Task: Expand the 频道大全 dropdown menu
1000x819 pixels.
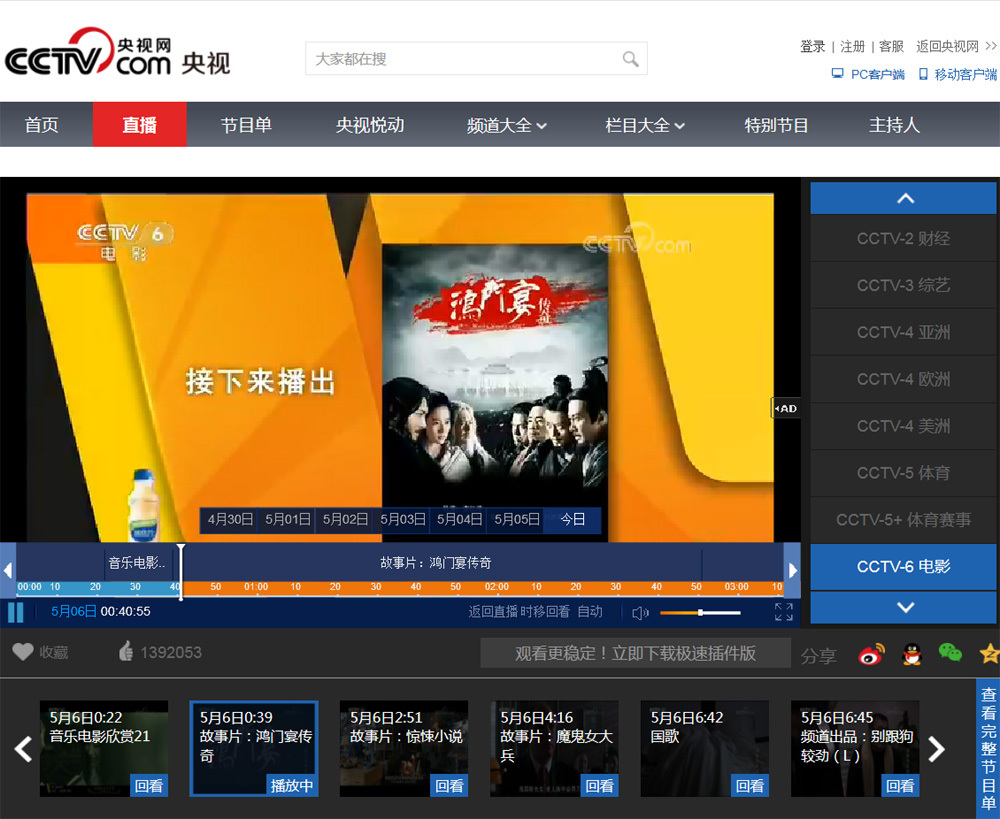Action: (507, 125)
